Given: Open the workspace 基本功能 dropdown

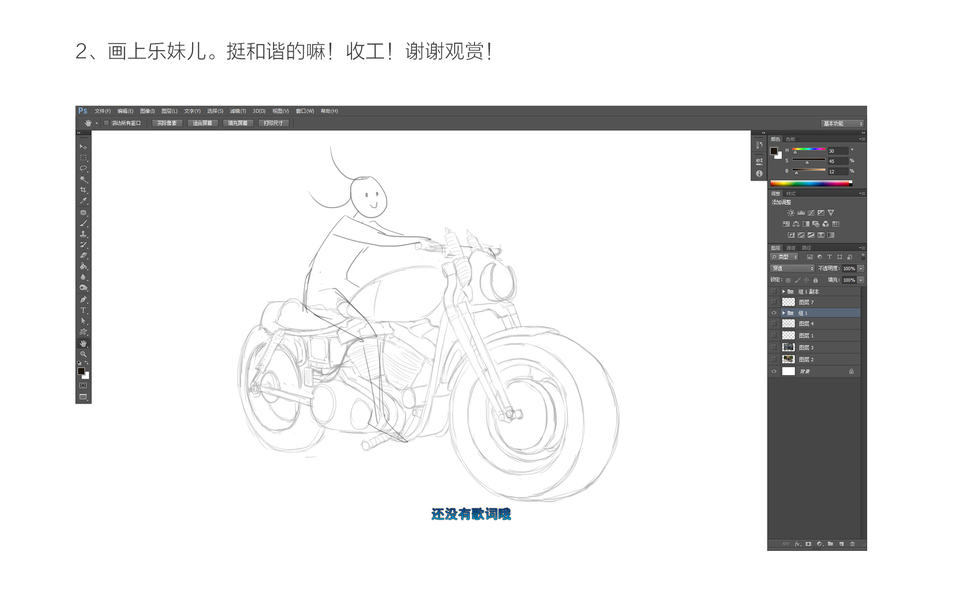Looking at the screenshot, I should tap(842, 123).
